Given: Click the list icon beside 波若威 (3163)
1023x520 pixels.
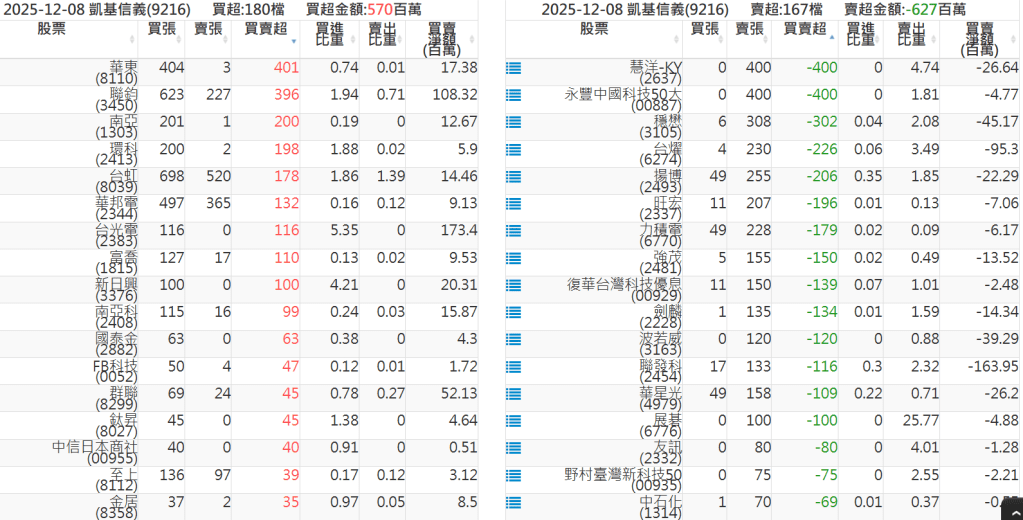Looking at the screenshot, I should click(x=514, y=341).
